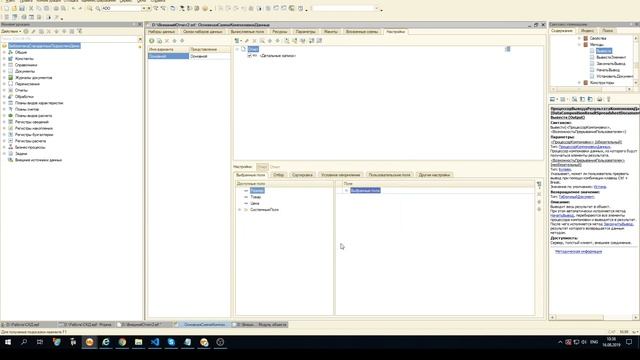Viewport: 640px width, 360px height.
Task: Open Chrome from the taskbar
Action: (122, 342)
